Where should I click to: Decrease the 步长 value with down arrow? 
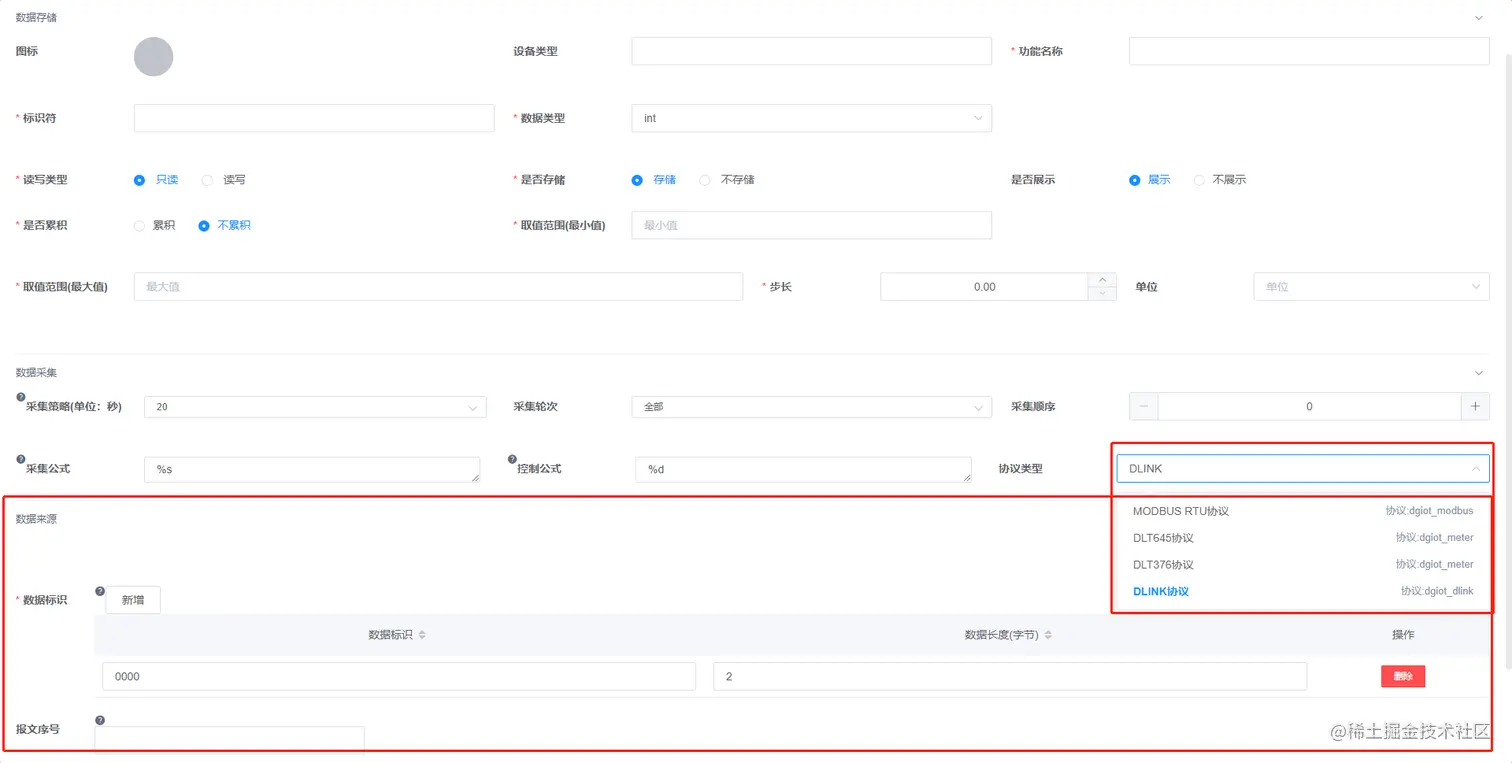[1102, 293]
